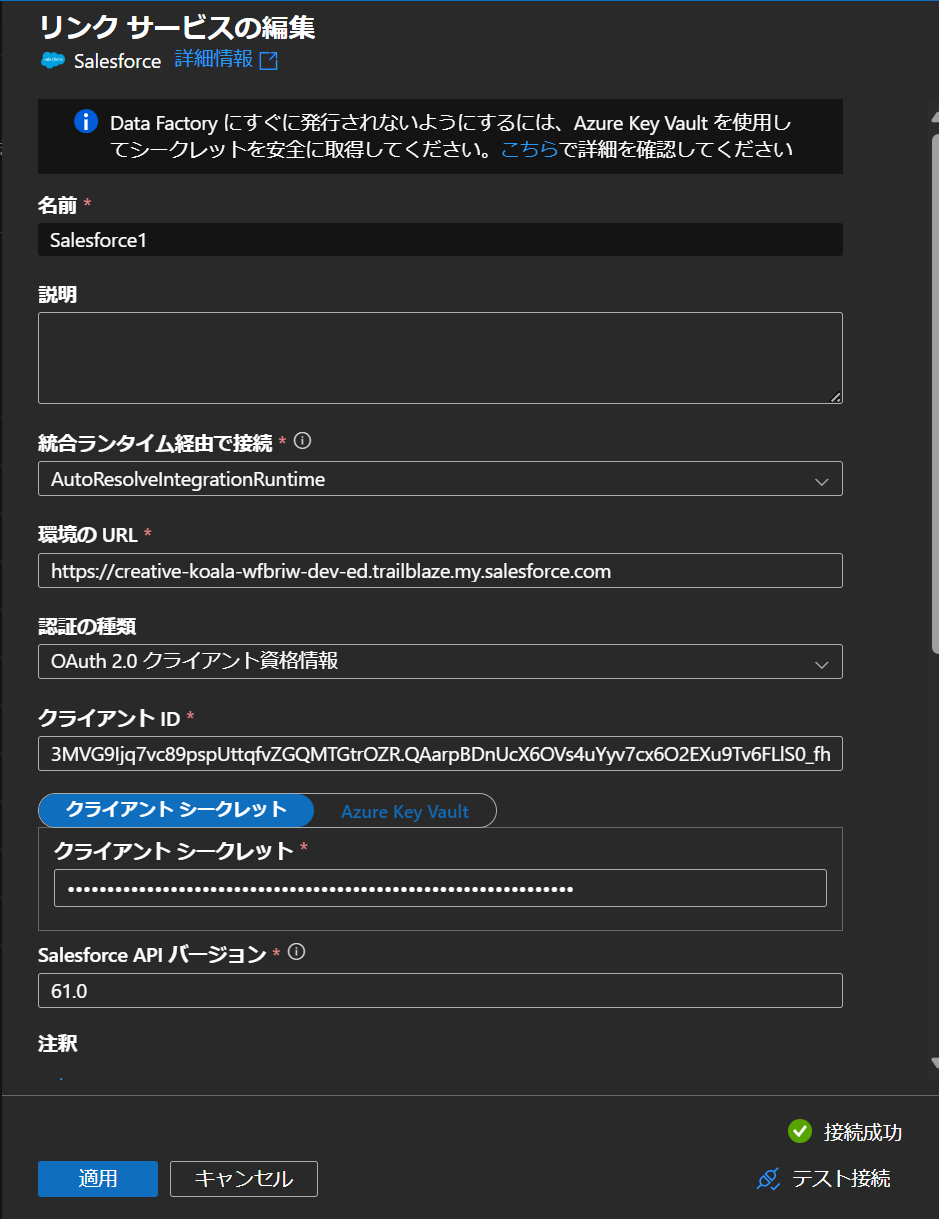939x1219 pixels.
Task: Click the blue info icon in the banner
Action: click(x=86, y=123)
